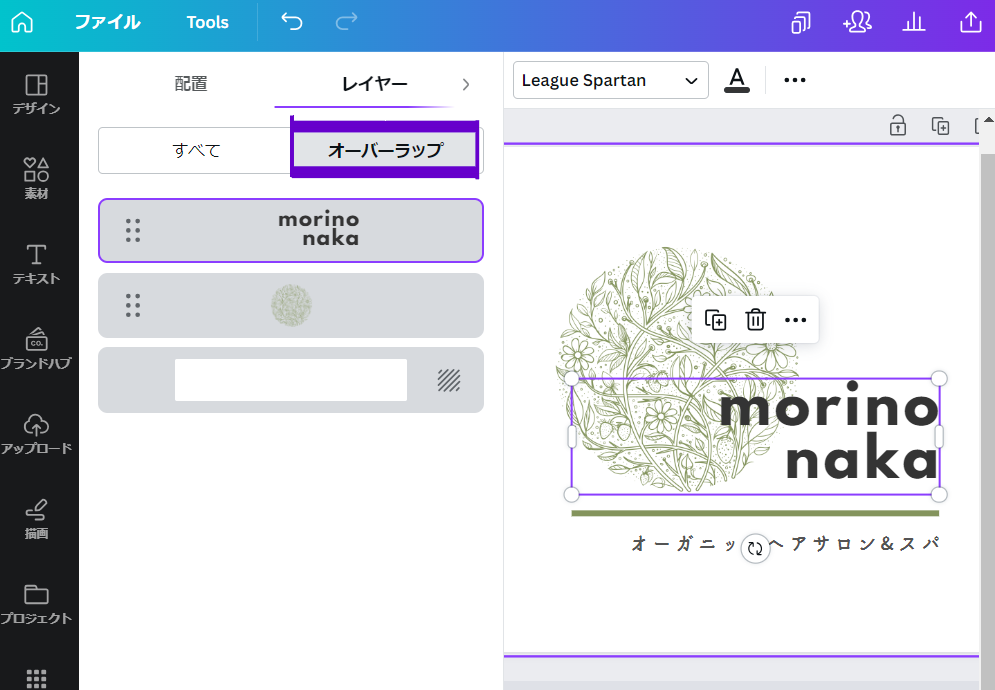Viewport: 995px width, 690px height.
Task: Grab the drag handle of morino naka layer
Action: [x=133, y=230]
